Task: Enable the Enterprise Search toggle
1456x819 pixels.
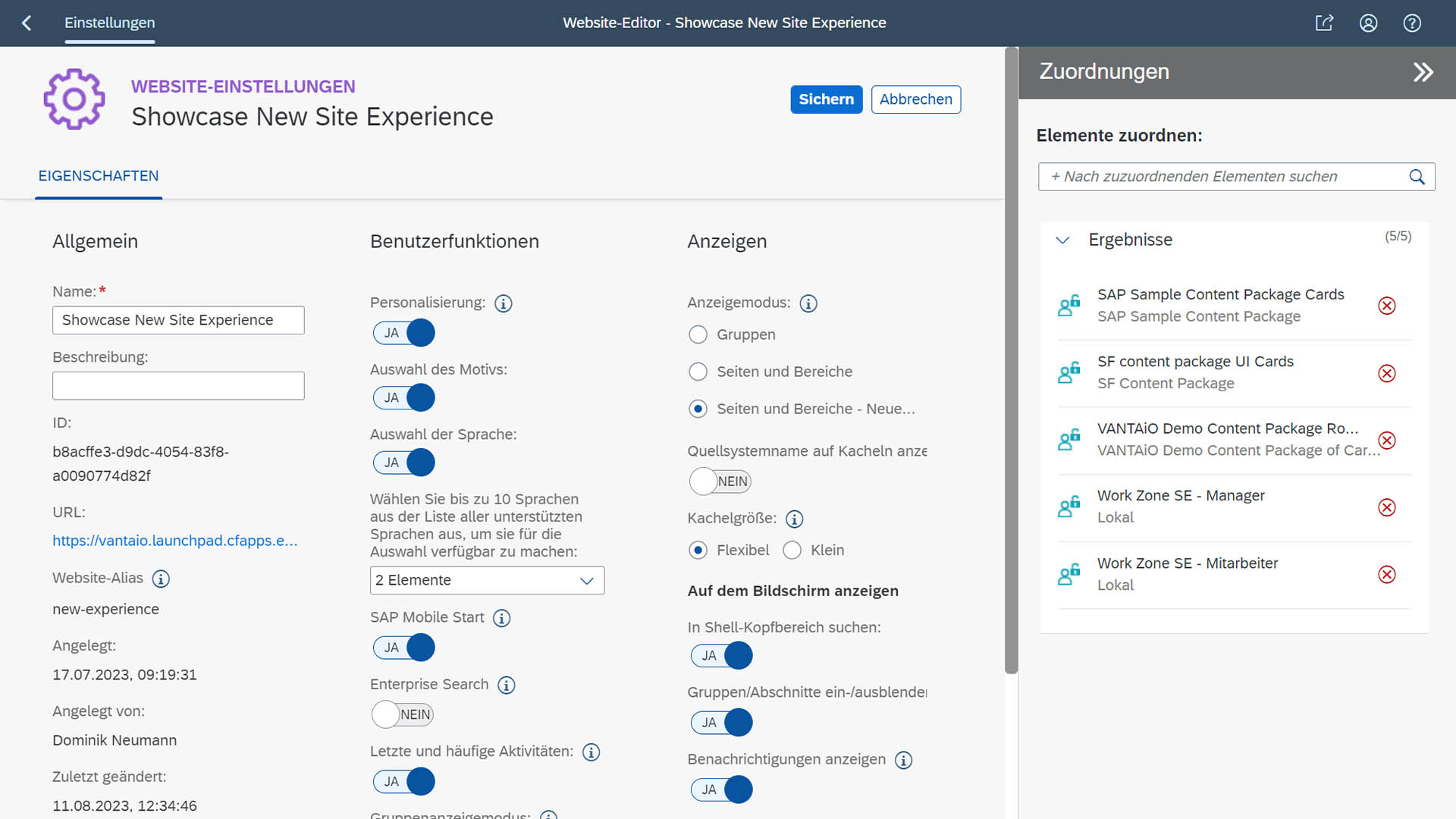Action: coord(402,714)
